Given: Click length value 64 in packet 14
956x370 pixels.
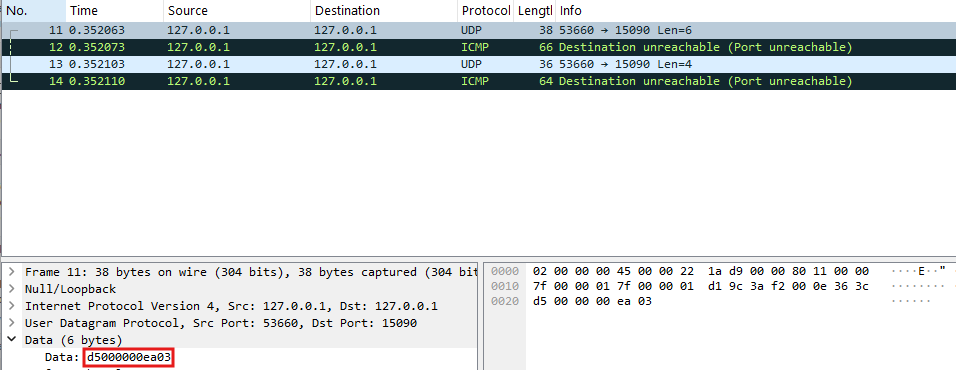Looking at the screenshot, I should tap(546, 81).
